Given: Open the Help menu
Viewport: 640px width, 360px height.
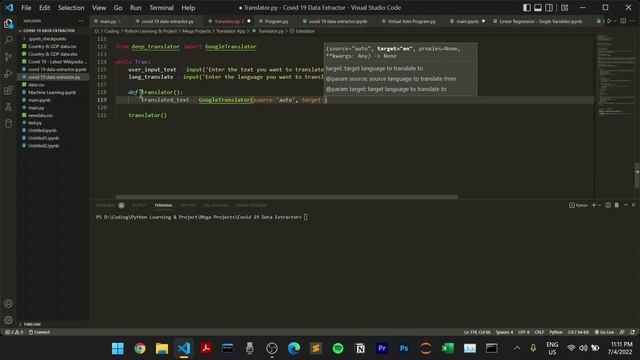Looking at the screenshot, I should (x=188, y=8).
